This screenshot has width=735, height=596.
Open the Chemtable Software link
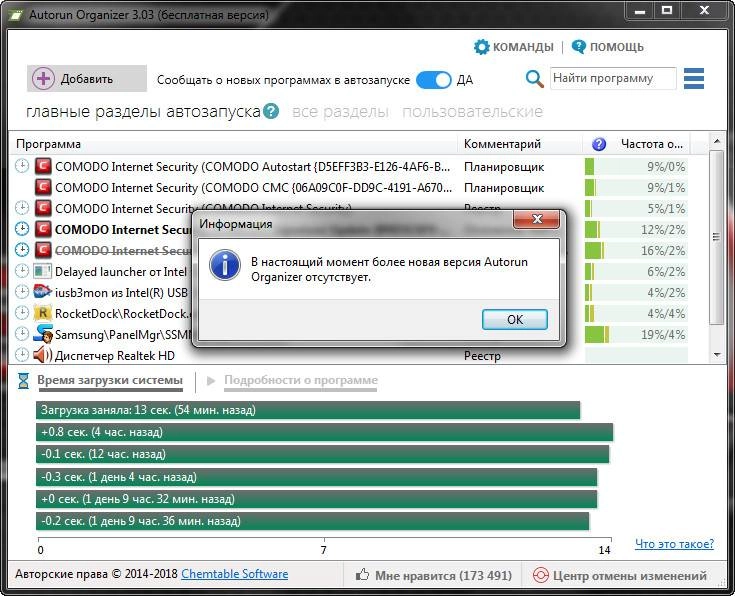tap(234, 574)
